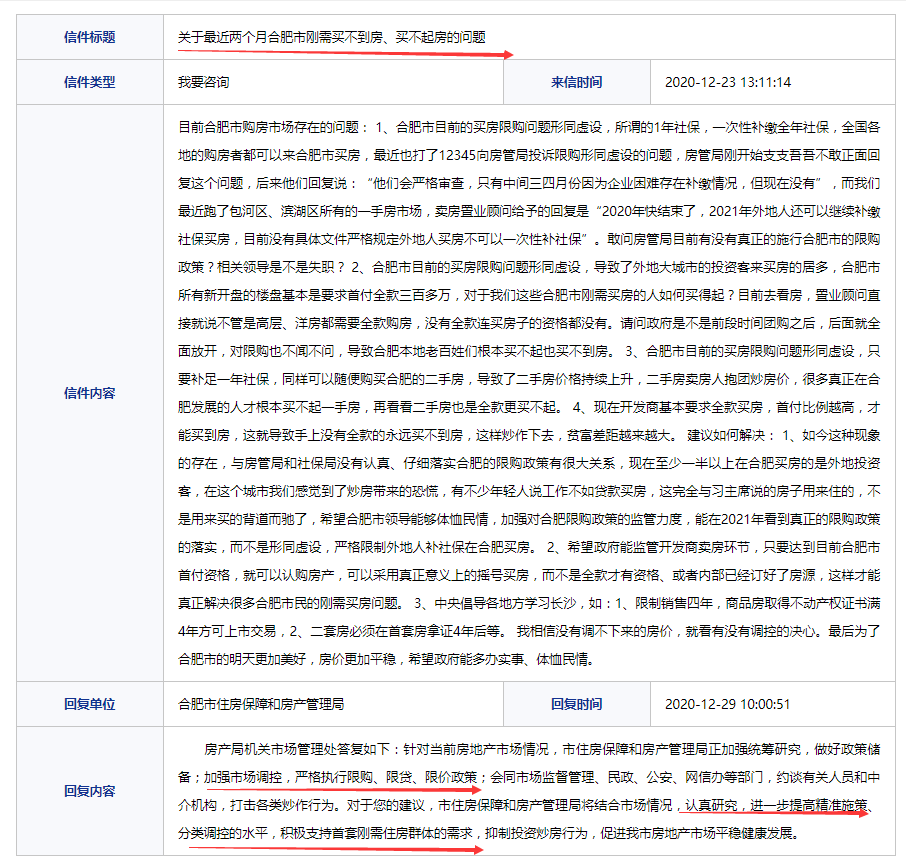Click the 回复内容 label cell

[x=89, y=791]
